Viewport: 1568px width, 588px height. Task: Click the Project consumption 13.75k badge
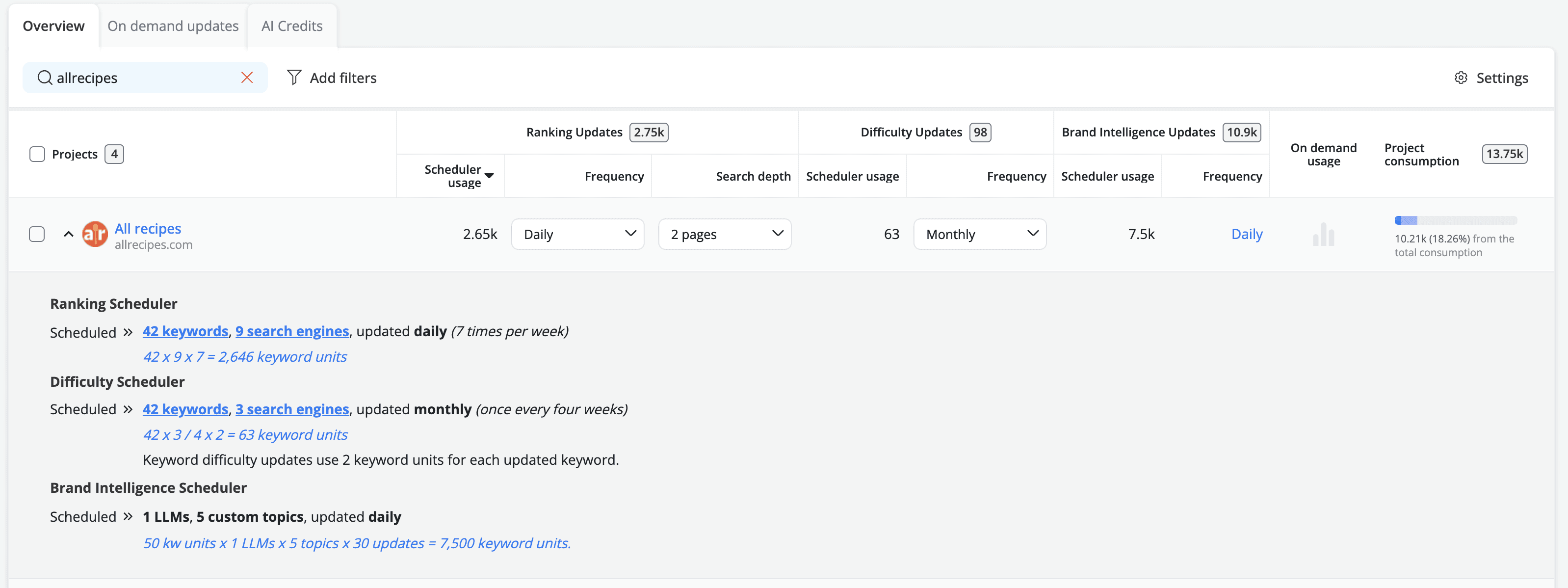(1504, 154)
